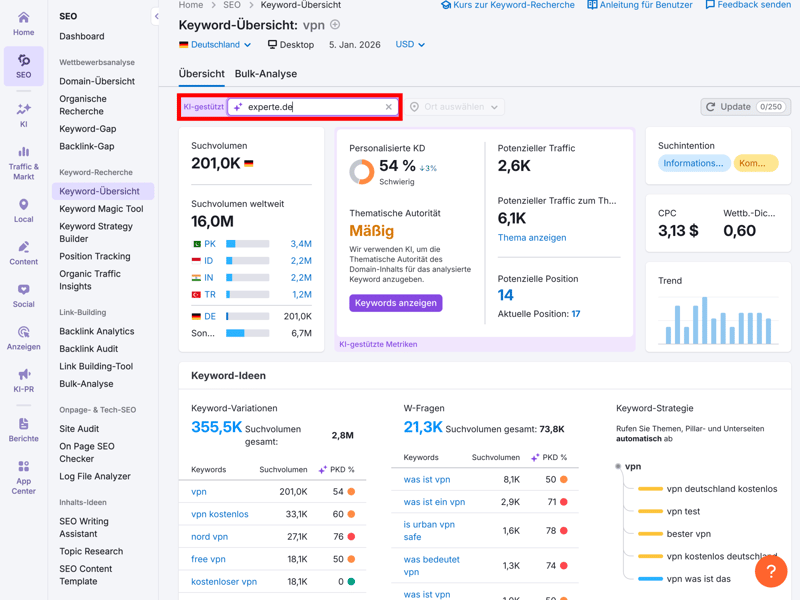Screen dimensions: 800x600
Task: Open the Social section icon
Action: click(x=23, y=295)
